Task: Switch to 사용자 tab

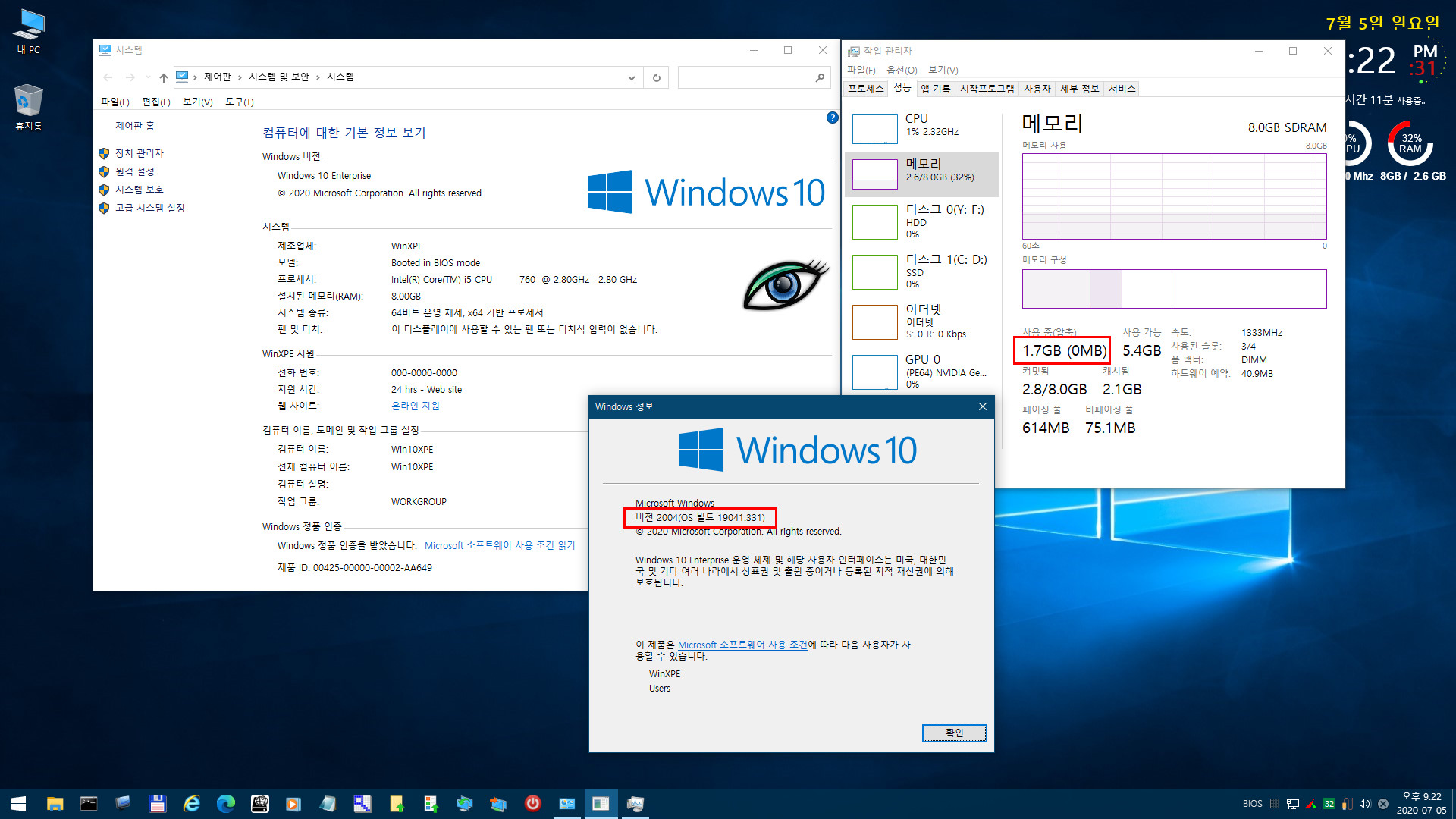Action: coord(1037,89)
